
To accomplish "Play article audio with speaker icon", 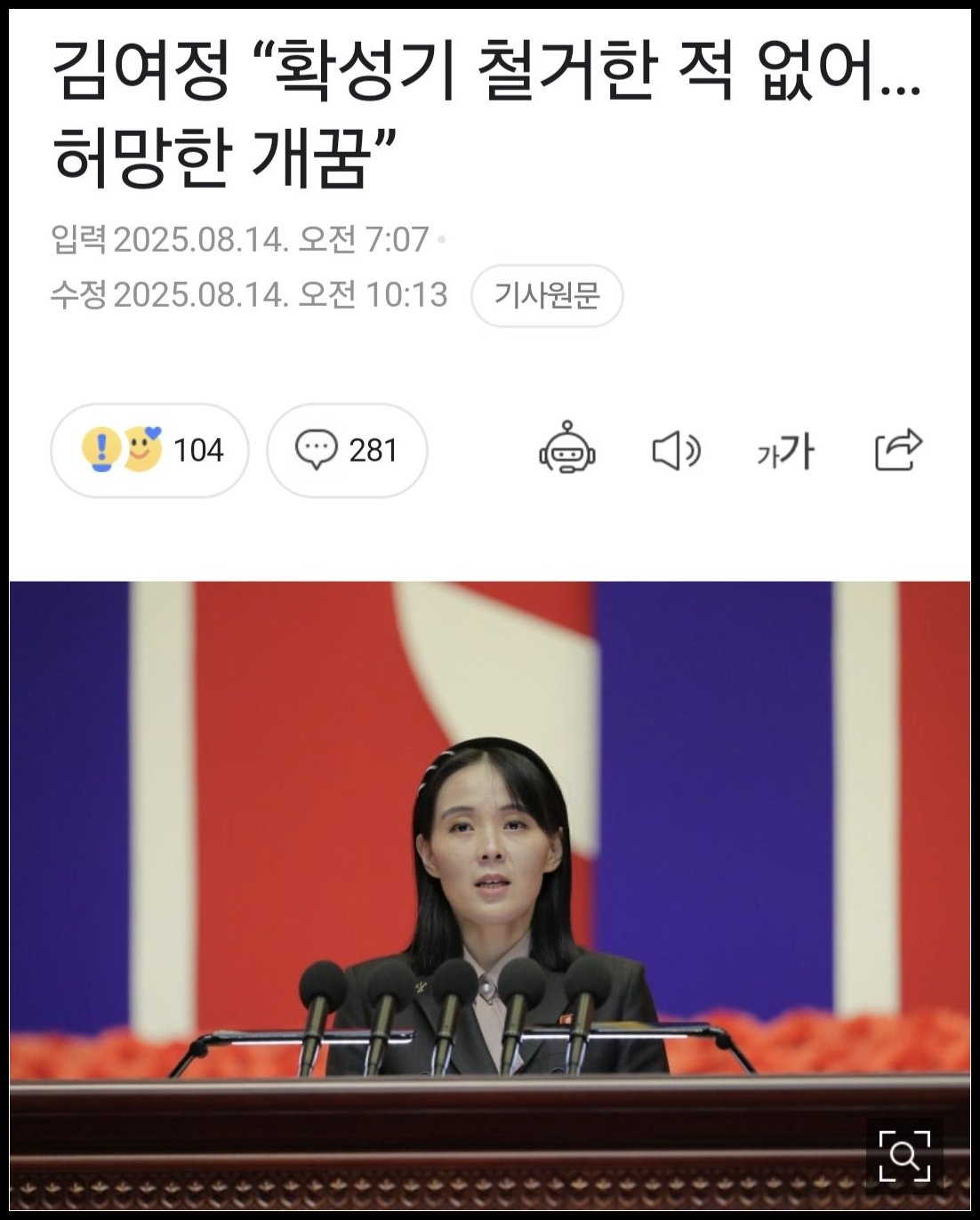I will point(676,451).
